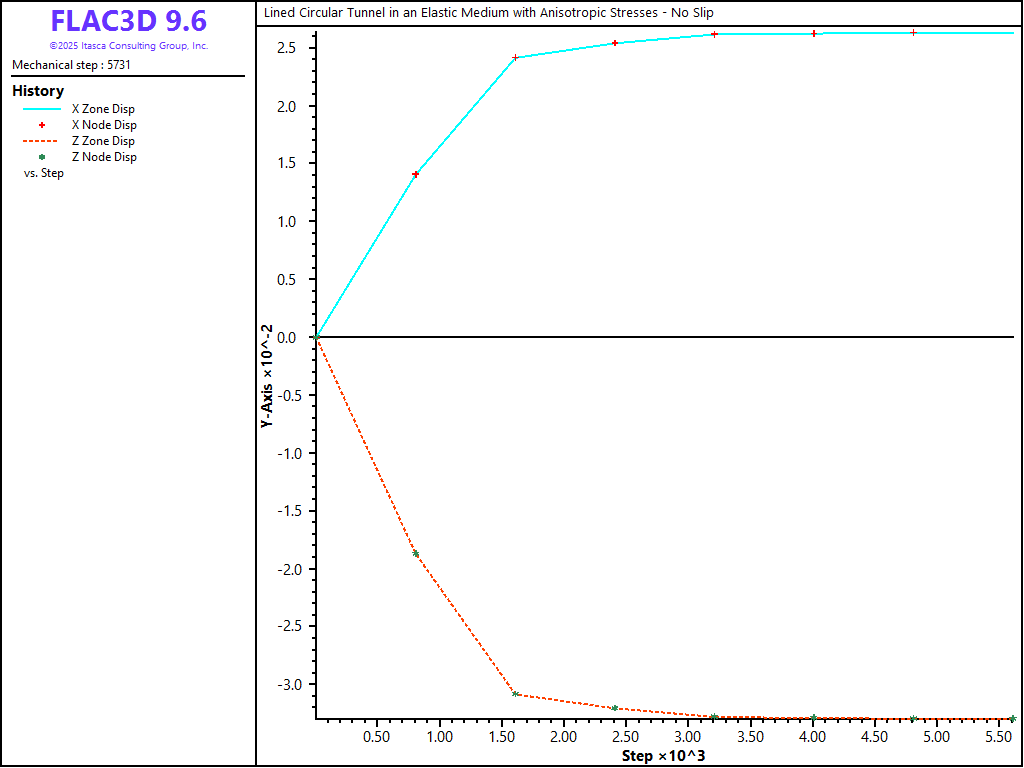Click the FLAC3D 9.6 logo text

click(x=128, y=21)
